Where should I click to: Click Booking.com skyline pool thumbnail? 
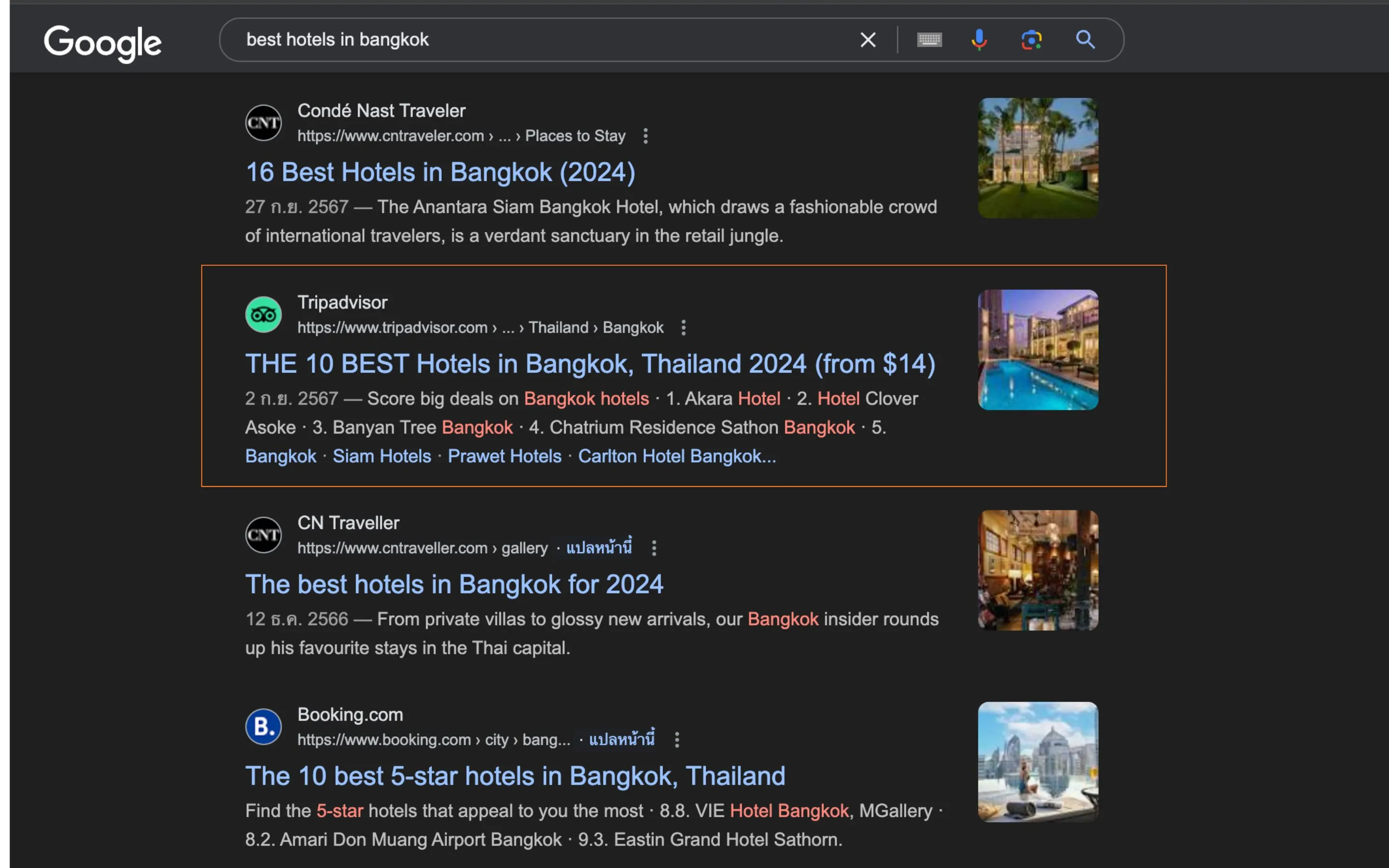point(1038,762)
